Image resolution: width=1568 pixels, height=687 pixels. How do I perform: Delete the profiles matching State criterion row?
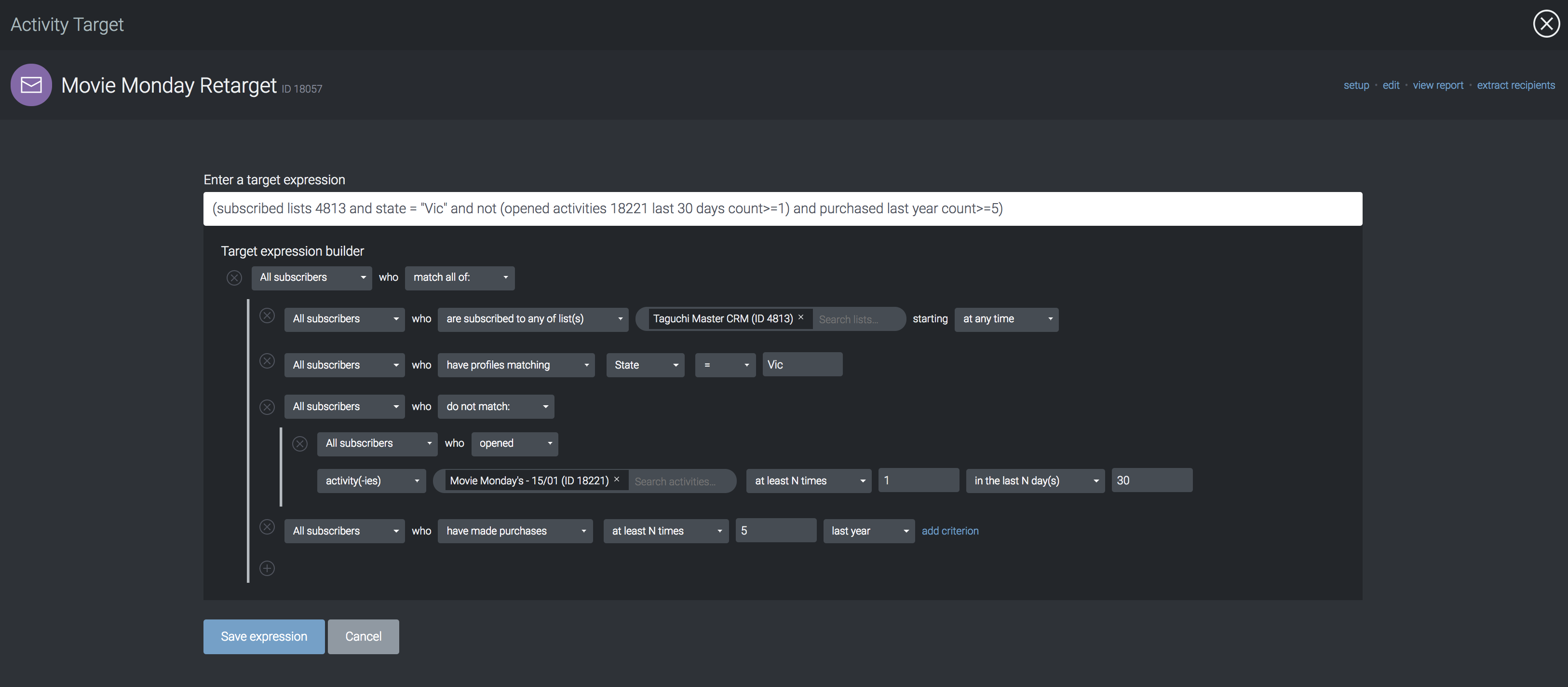coord(267,361)
